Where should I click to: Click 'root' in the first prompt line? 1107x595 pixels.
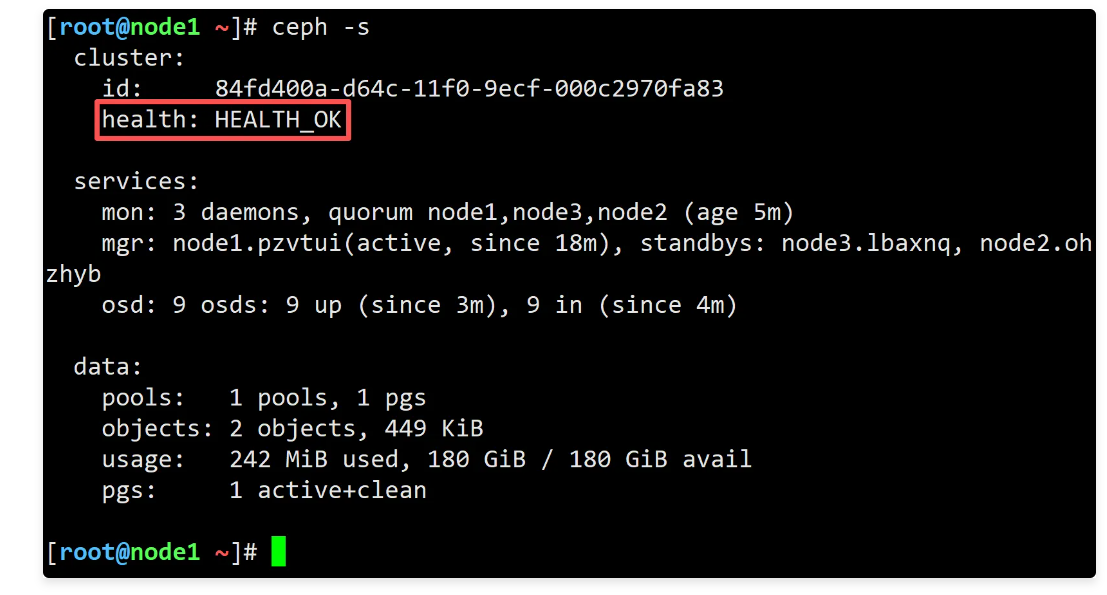coord(87,27)
